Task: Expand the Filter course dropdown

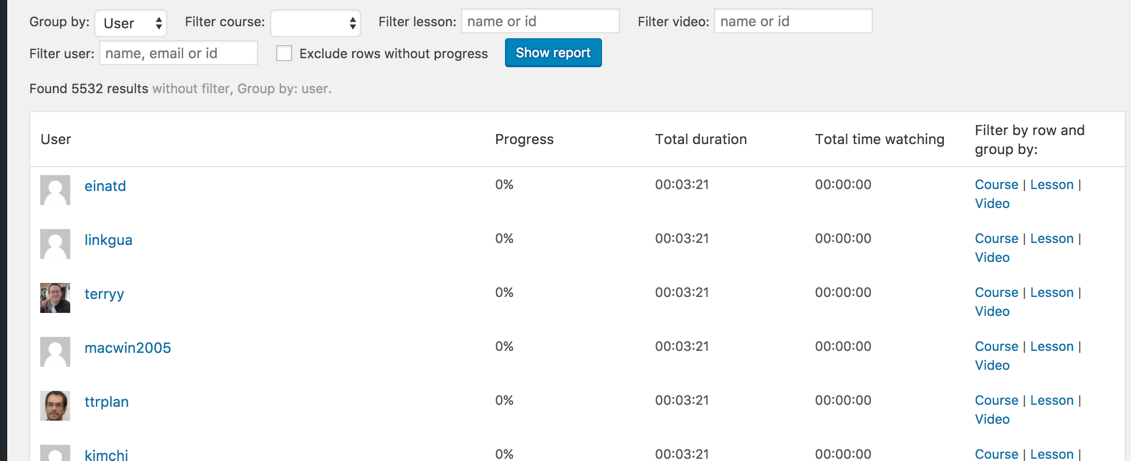Action: (315, 22)
